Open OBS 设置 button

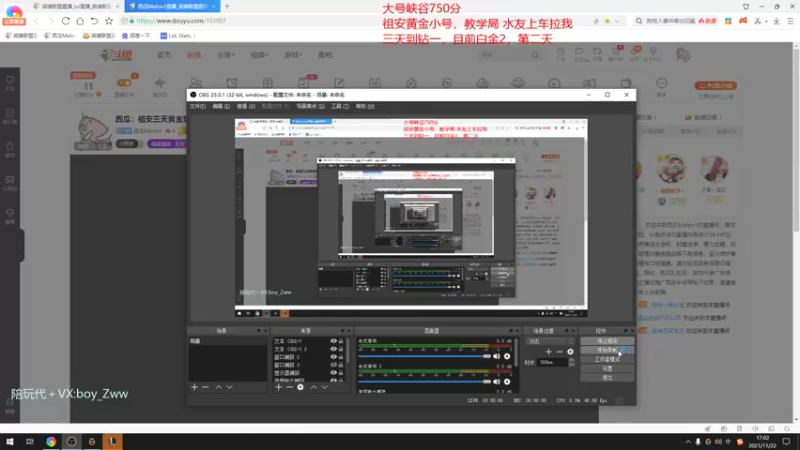pos(607,368)
